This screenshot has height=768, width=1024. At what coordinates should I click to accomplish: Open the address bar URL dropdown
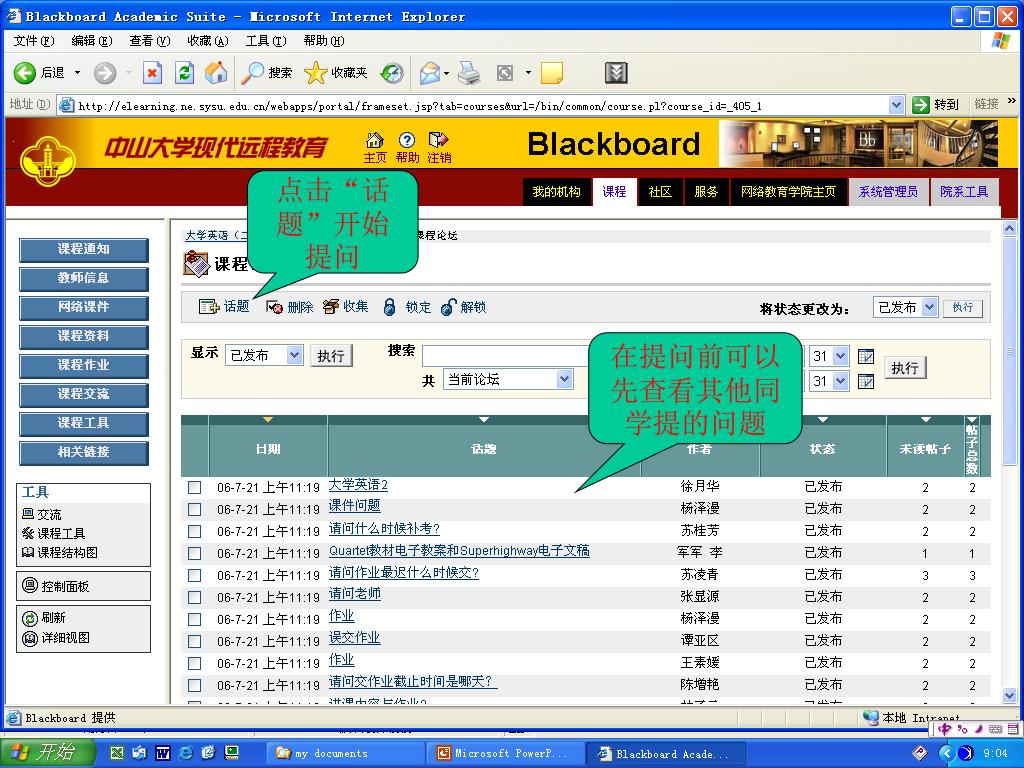pos(897,104)
